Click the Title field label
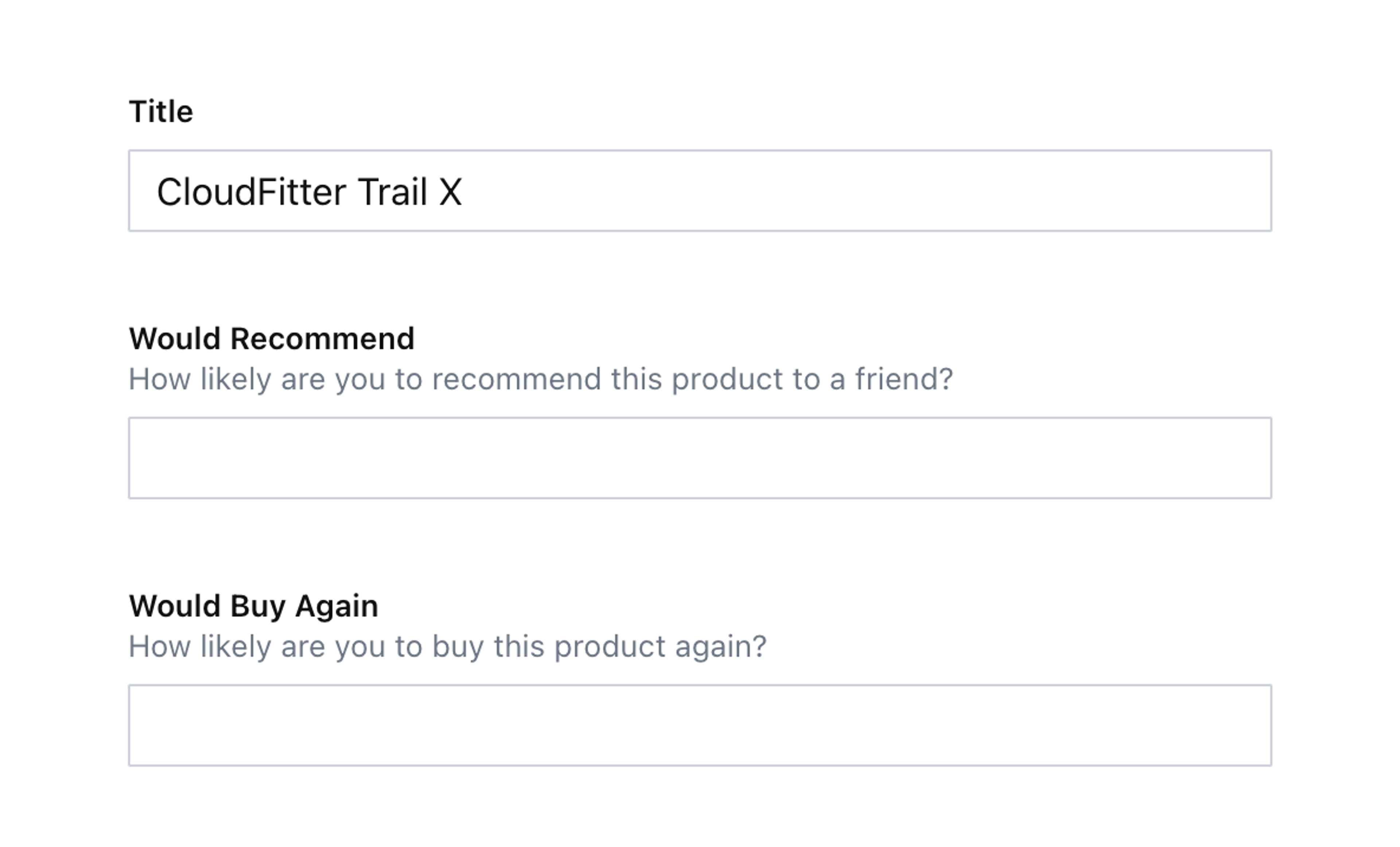1400x847 pixels. [161, 111]
